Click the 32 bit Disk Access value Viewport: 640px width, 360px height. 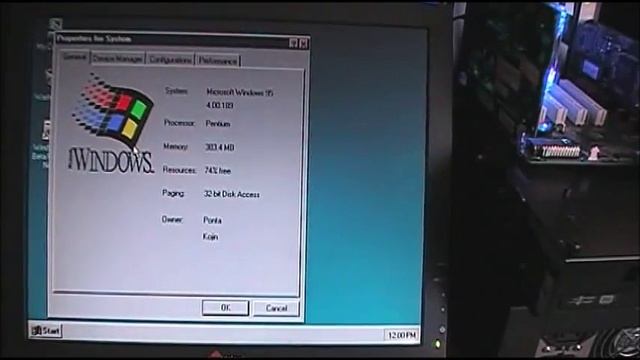(231, 194)
